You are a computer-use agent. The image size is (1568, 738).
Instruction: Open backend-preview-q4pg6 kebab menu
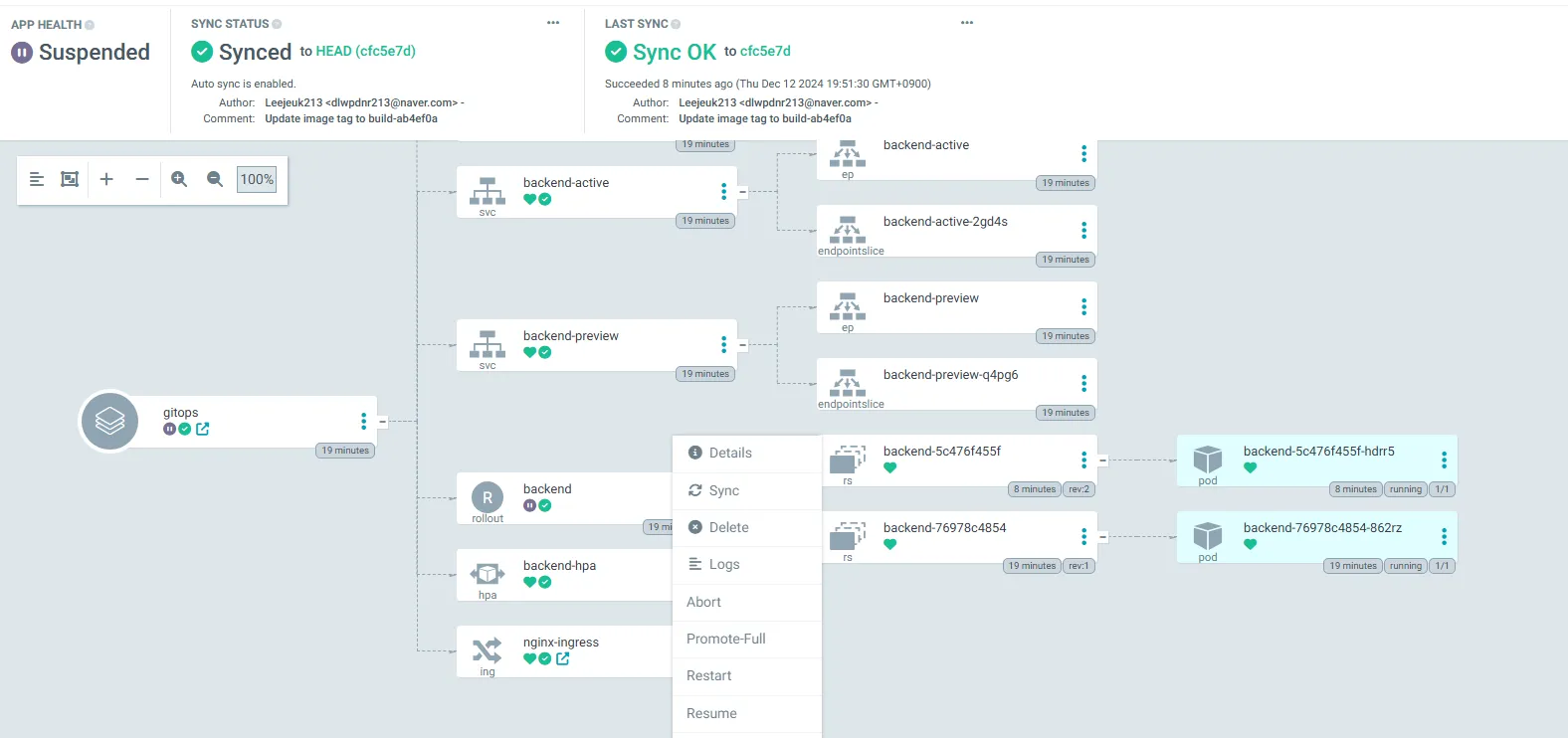pos(1084,384)
